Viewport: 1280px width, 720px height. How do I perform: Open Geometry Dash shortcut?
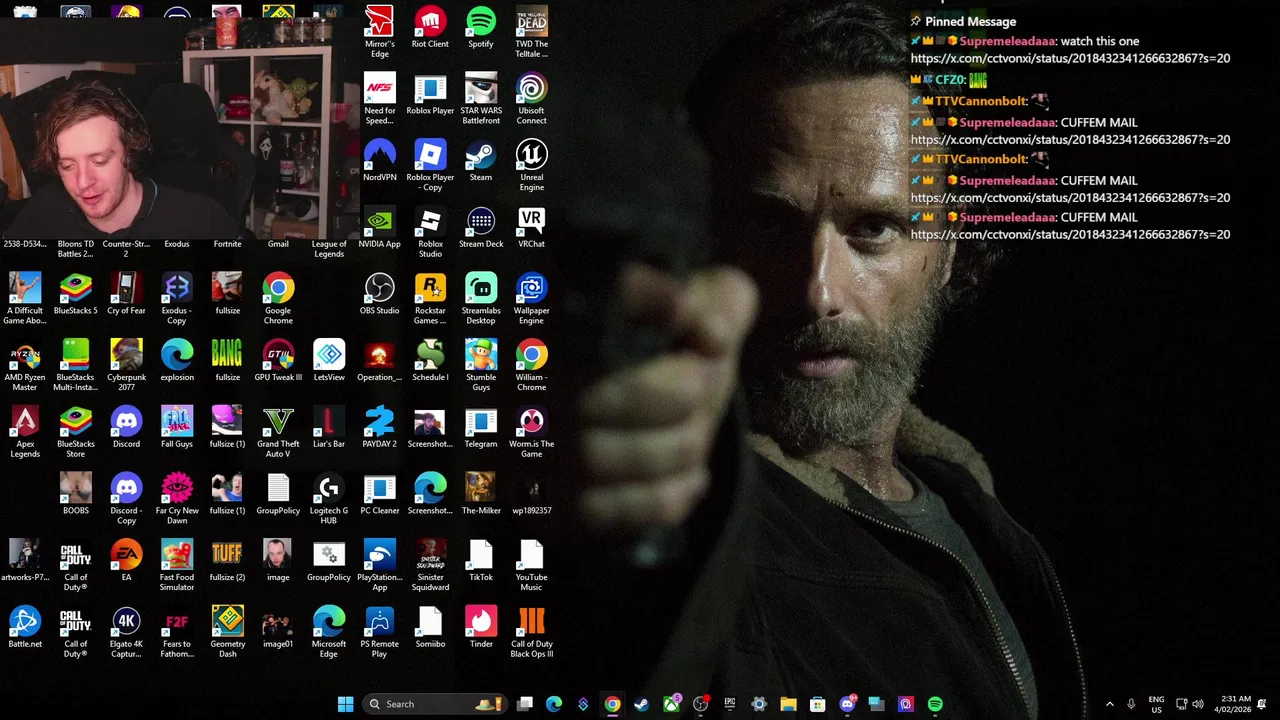pos(227,632)
